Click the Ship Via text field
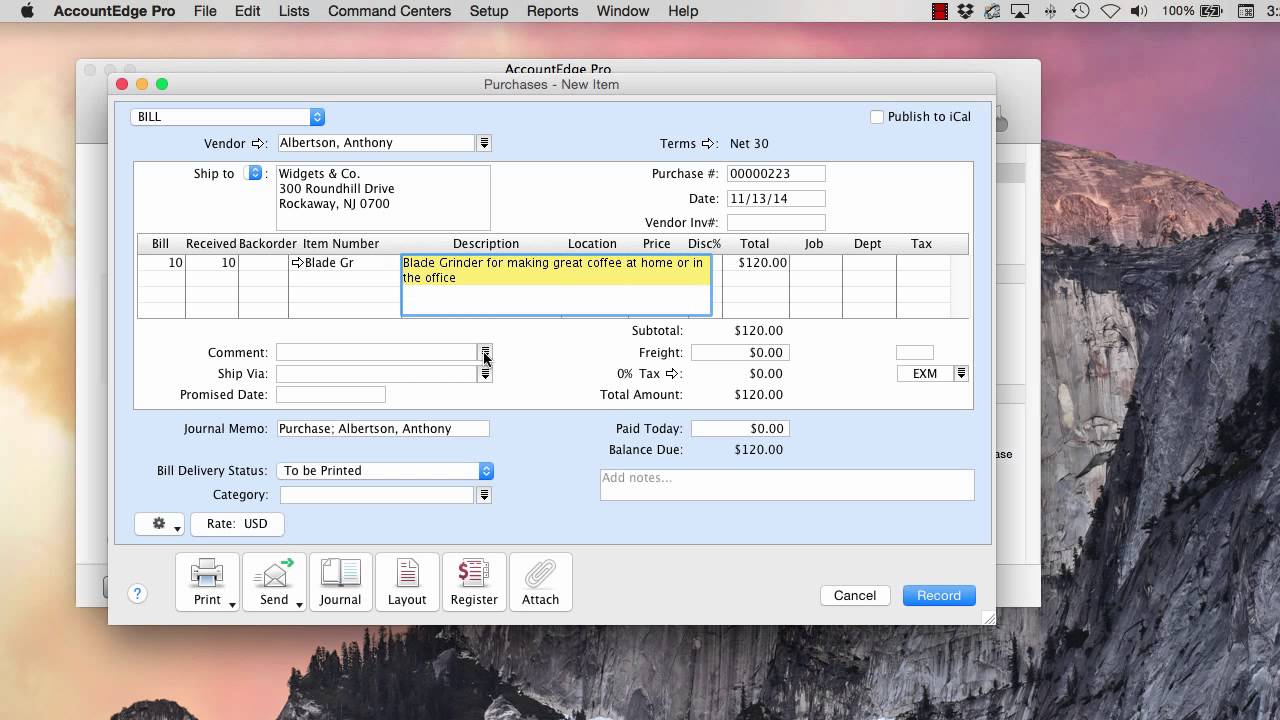Screen dimensions: 1280x720 [376, 374]
